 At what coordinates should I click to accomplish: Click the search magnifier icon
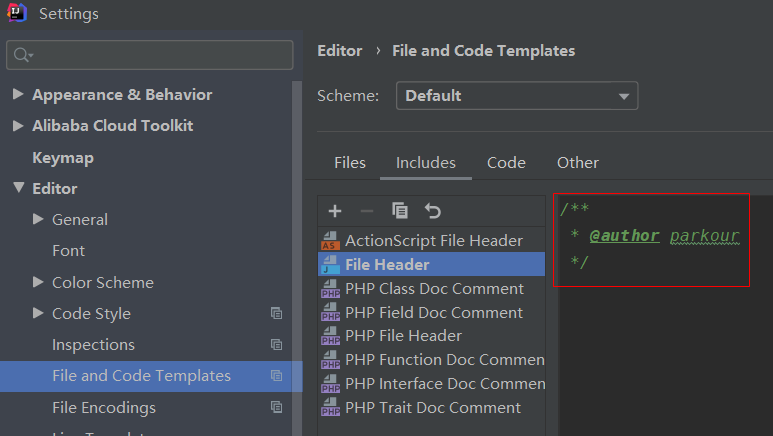click(x=20, y=55)
